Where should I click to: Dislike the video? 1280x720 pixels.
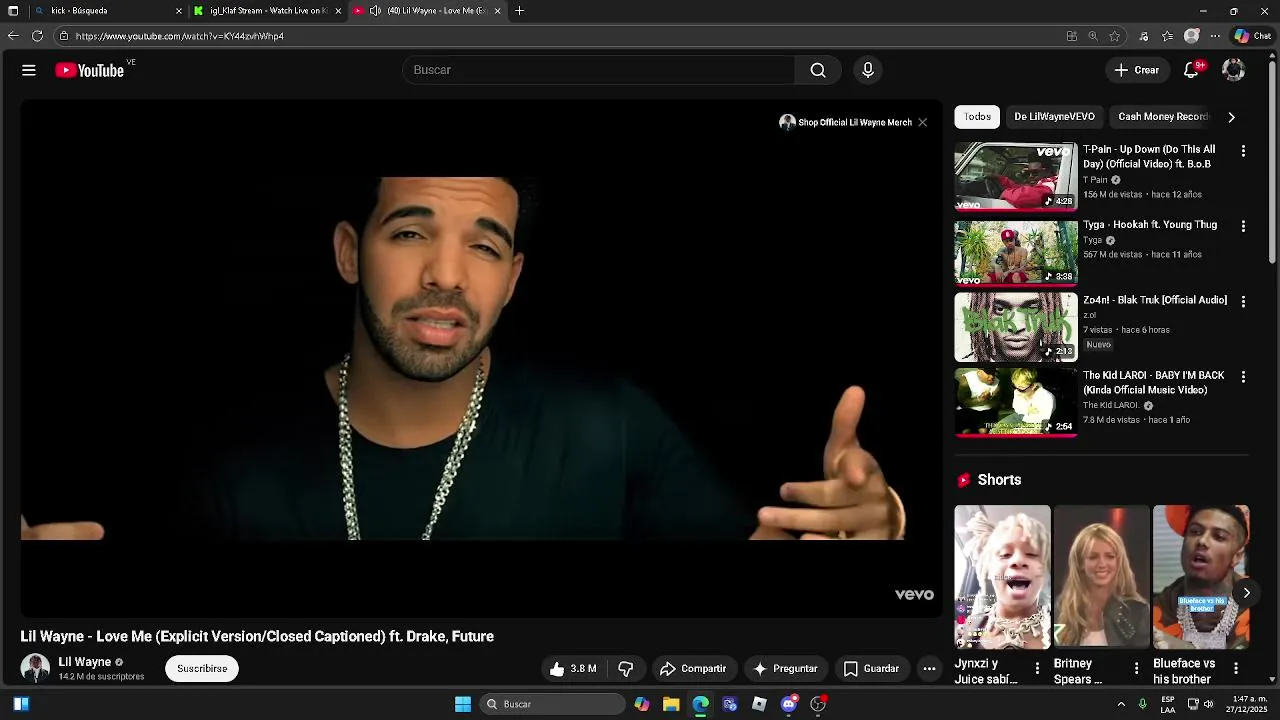626,669
